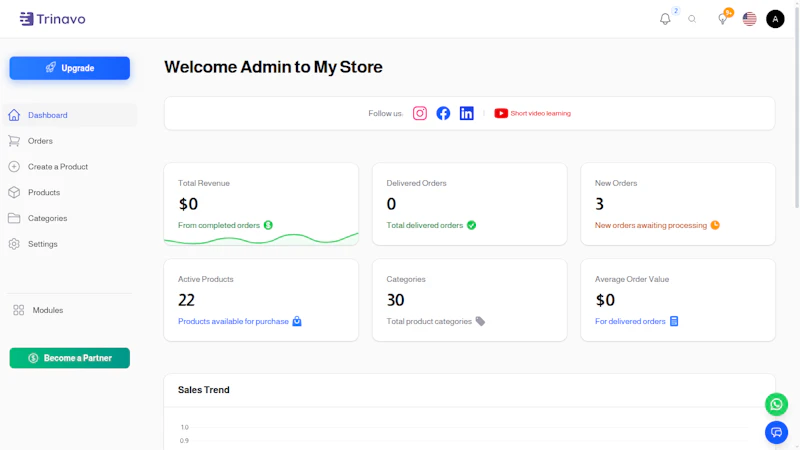Image resolution: width=800 pixels, height=450 pixels.
Task: Click the Modules grid icon
Action: [x=19, y=310]
